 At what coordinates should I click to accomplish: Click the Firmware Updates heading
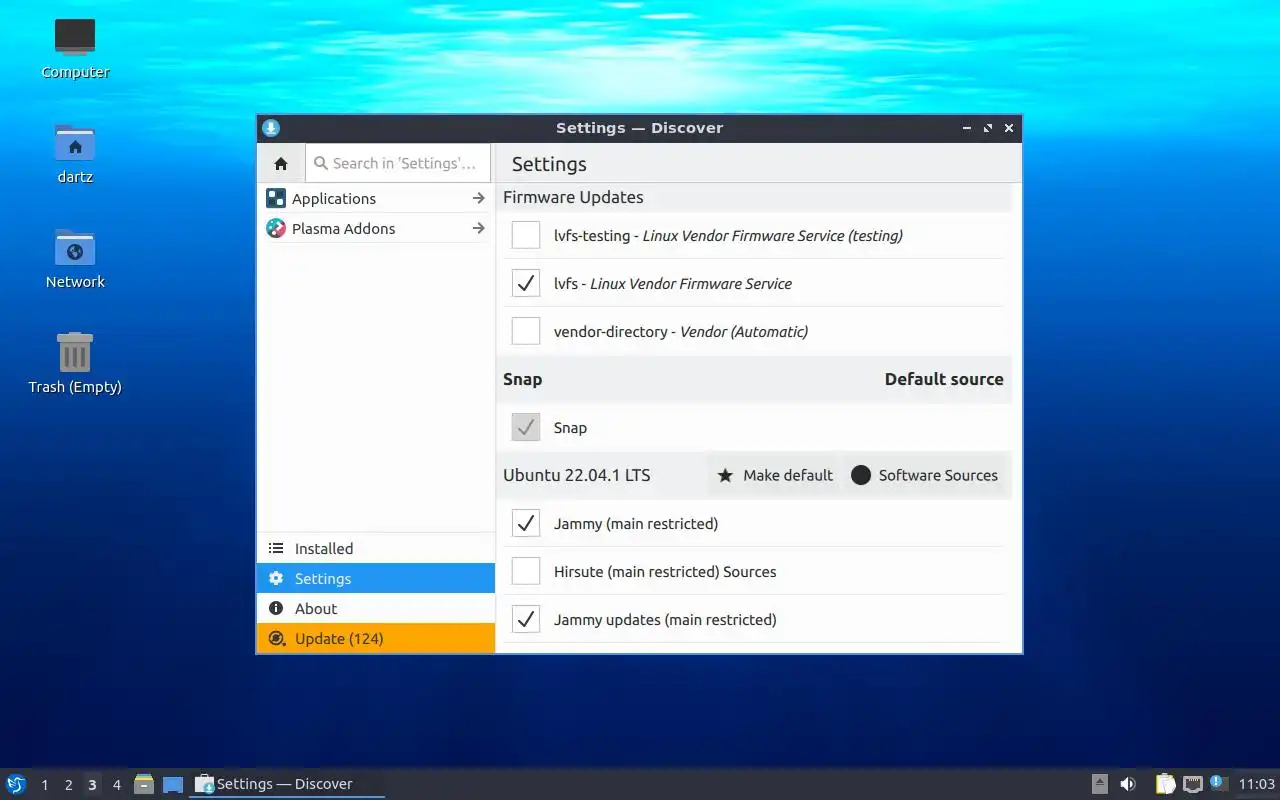coord(573,197)
